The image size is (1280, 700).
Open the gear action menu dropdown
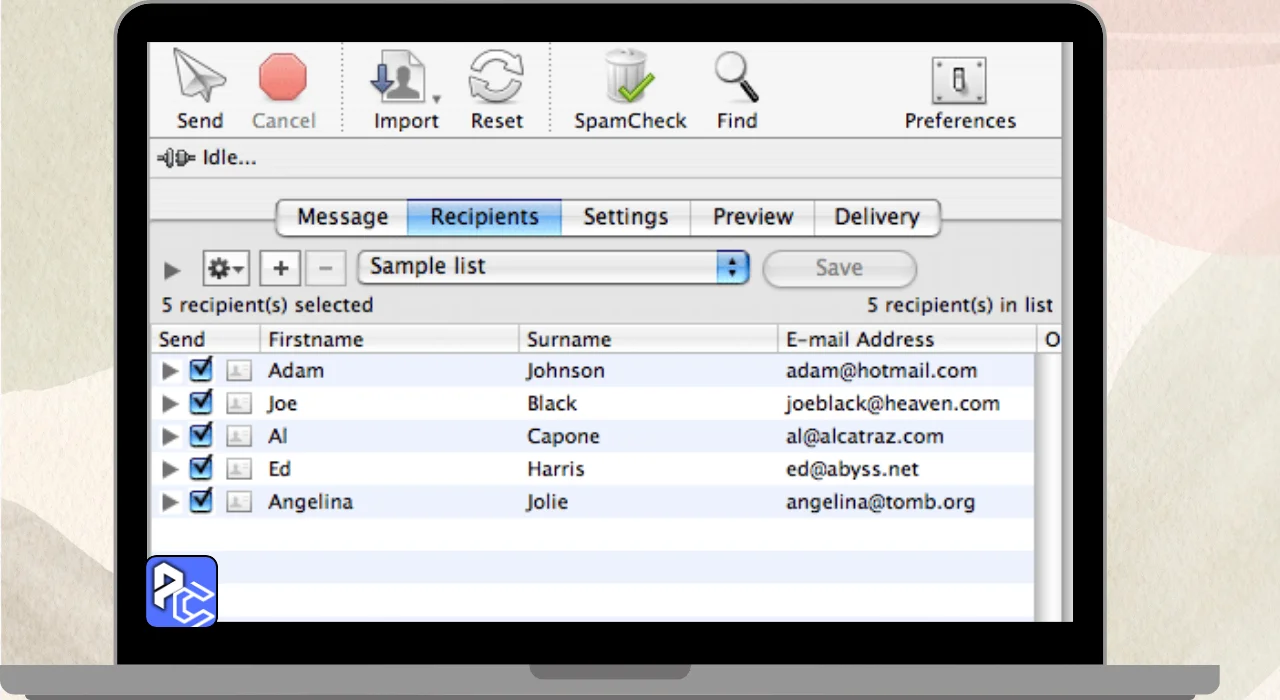(x=226, y=268)
